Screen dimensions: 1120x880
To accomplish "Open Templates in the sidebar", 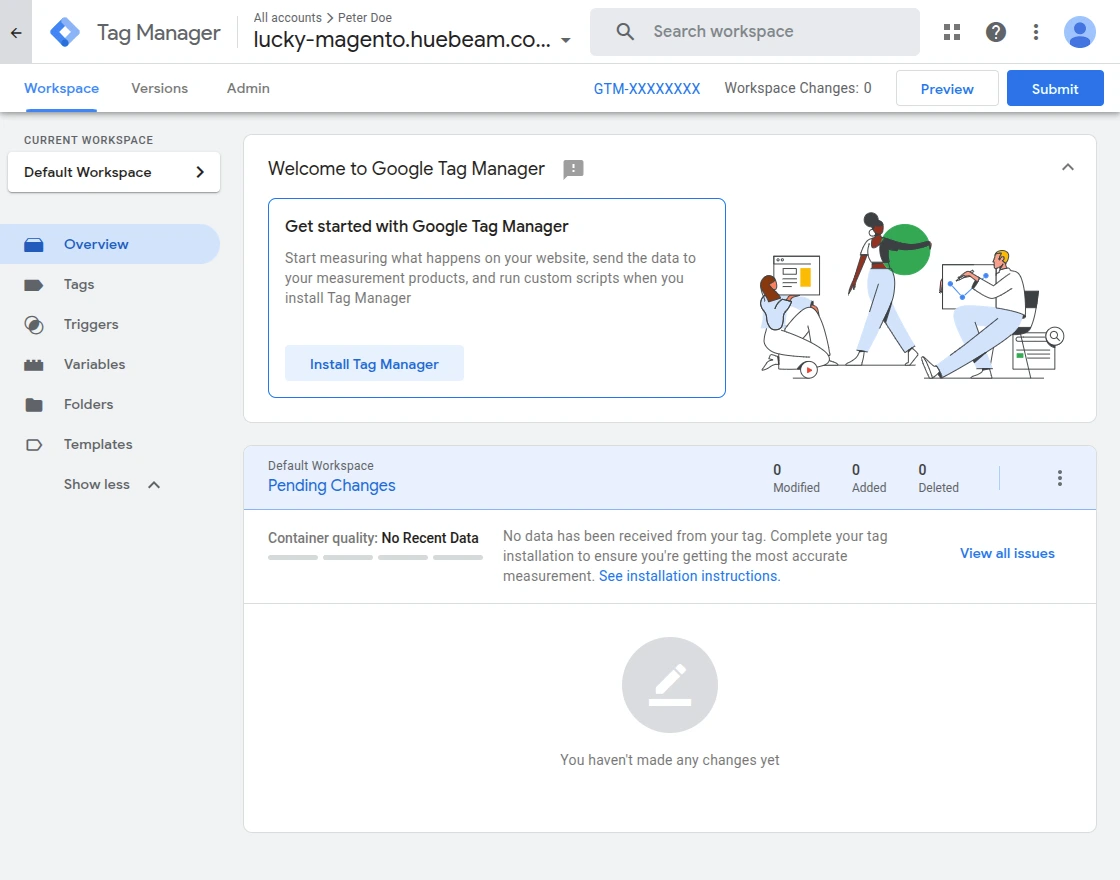I will 110,444.
